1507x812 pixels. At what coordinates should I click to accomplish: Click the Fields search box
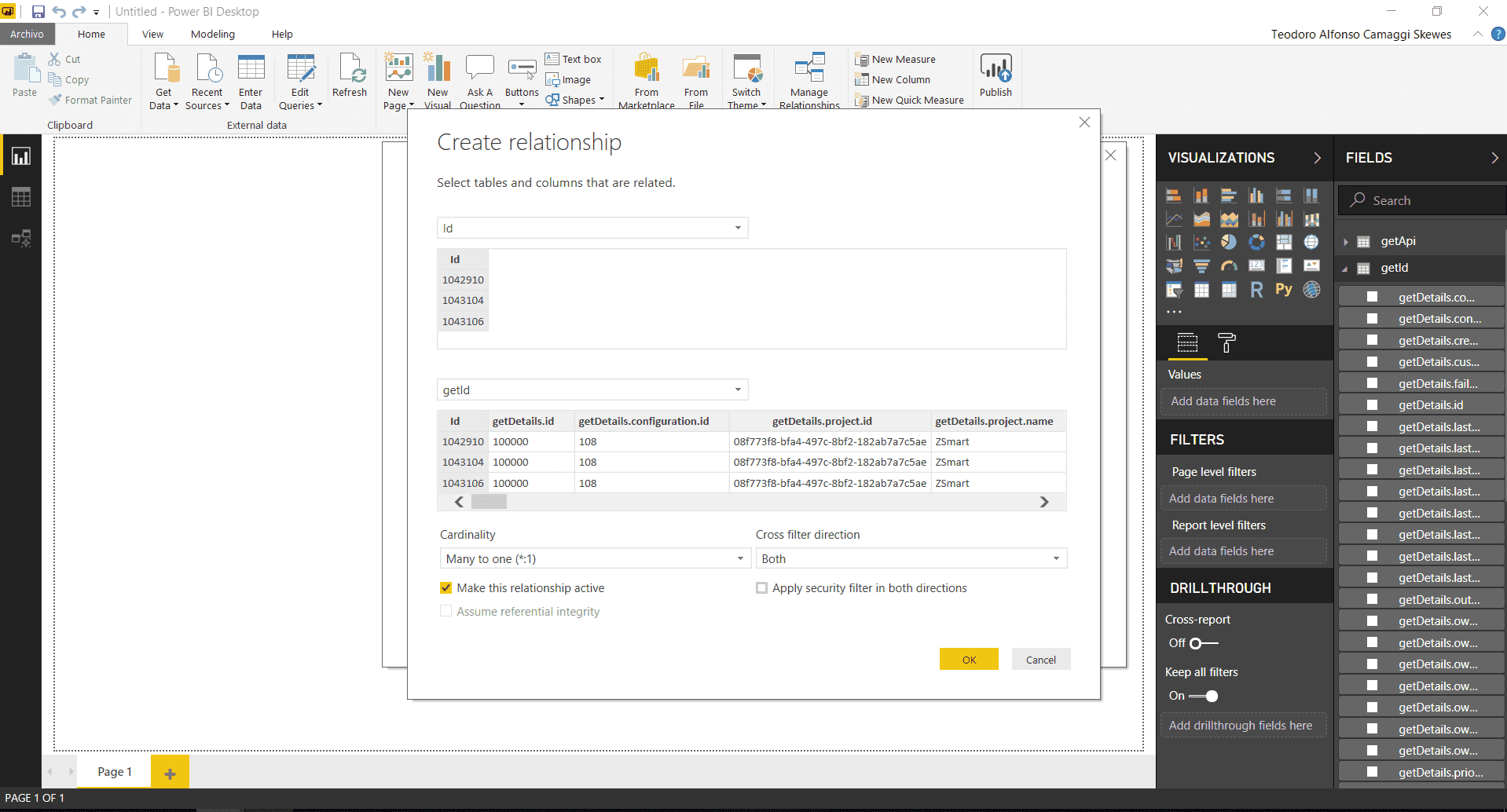coord(1421,200)
